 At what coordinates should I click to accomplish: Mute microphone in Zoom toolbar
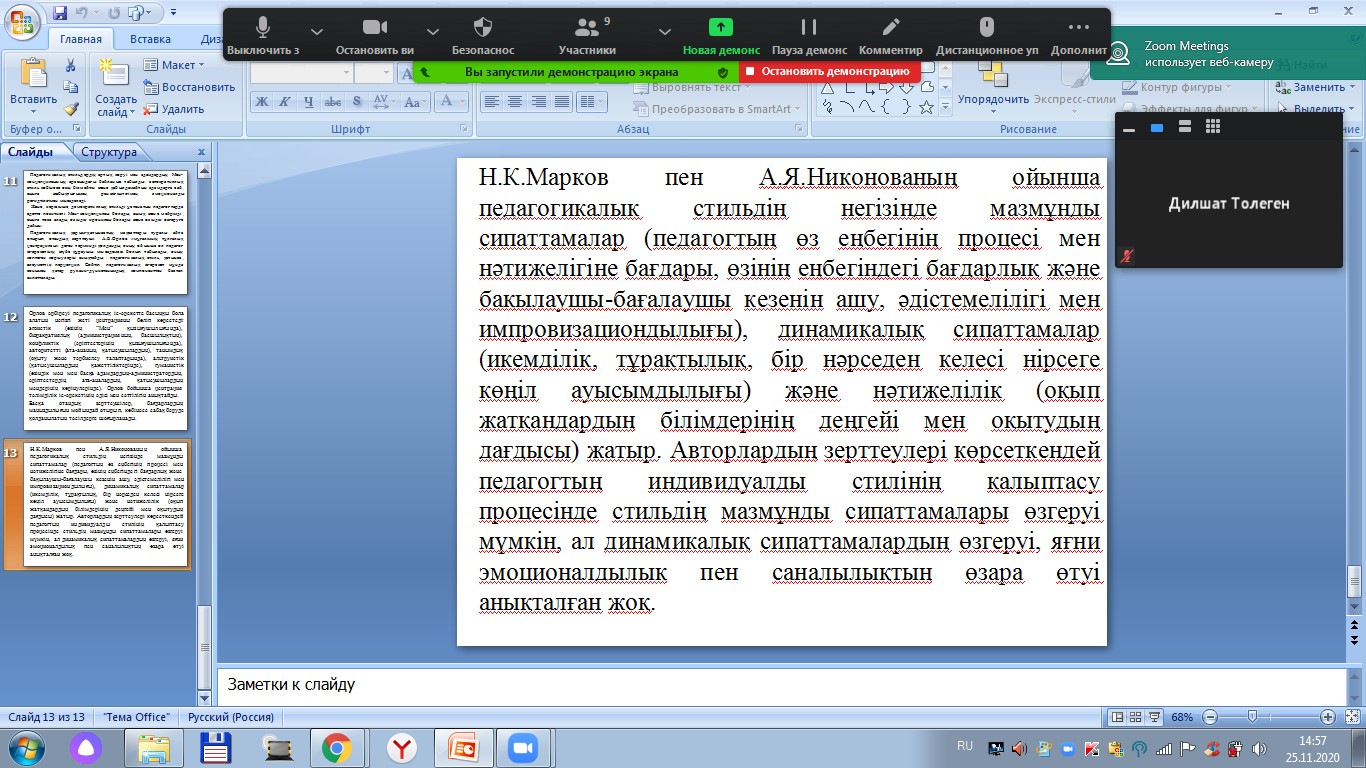(263, 29)
